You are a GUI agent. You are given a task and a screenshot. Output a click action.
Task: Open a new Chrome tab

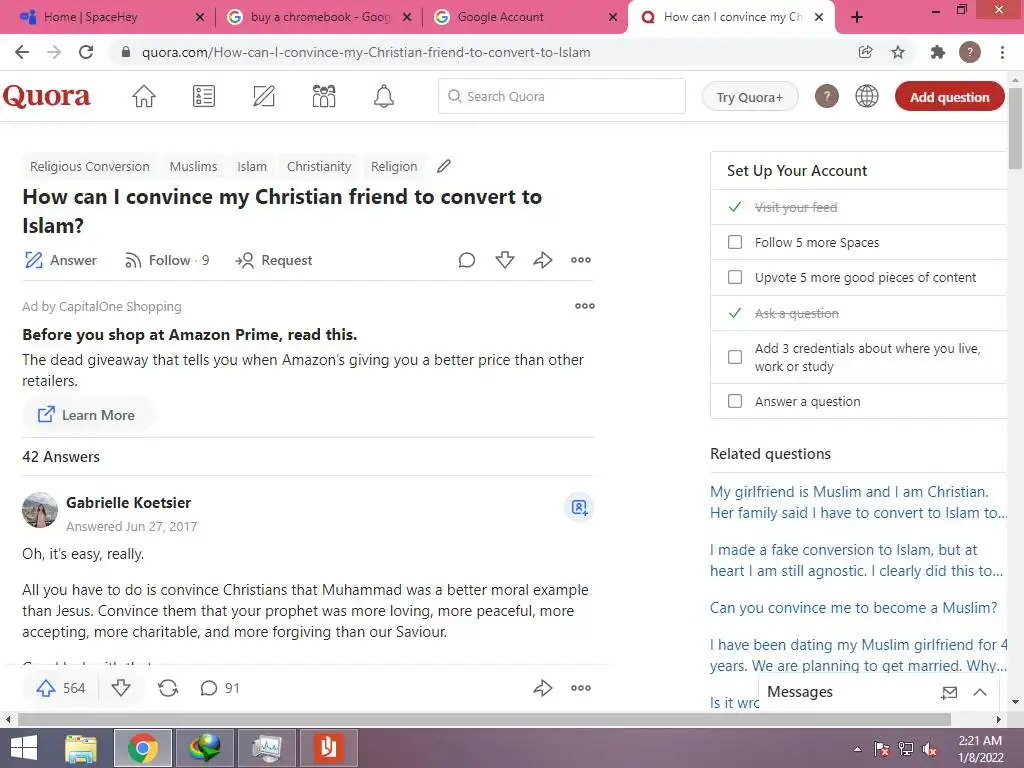857,17
